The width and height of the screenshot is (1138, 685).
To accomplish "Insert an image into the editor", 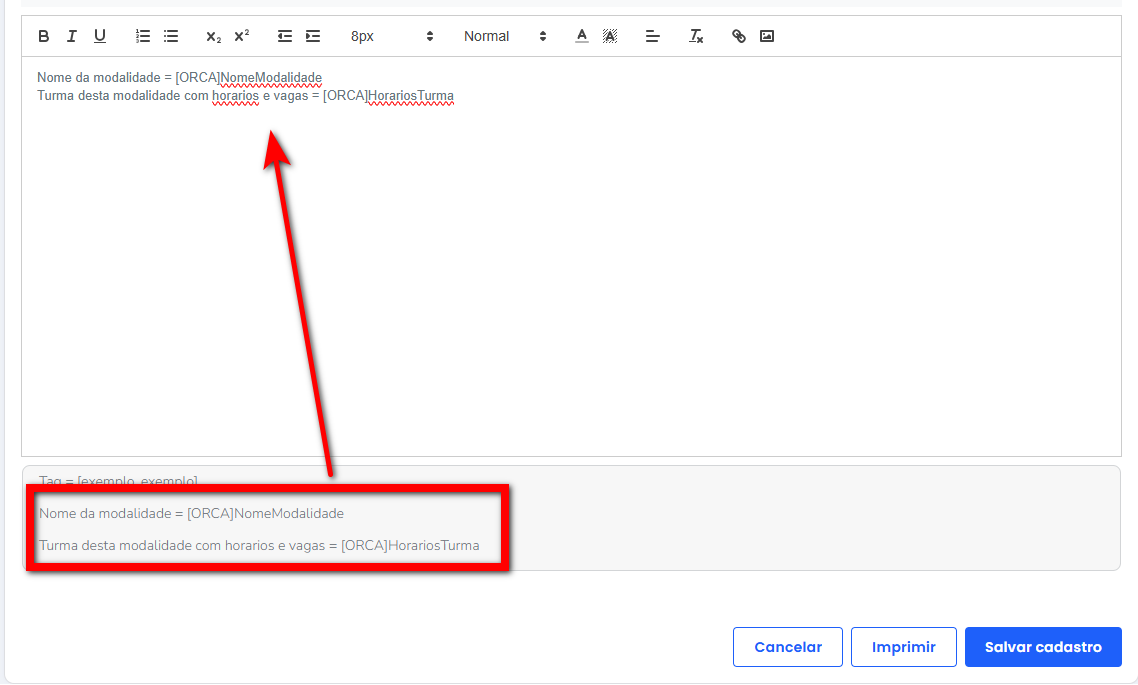I will (767, 36).
